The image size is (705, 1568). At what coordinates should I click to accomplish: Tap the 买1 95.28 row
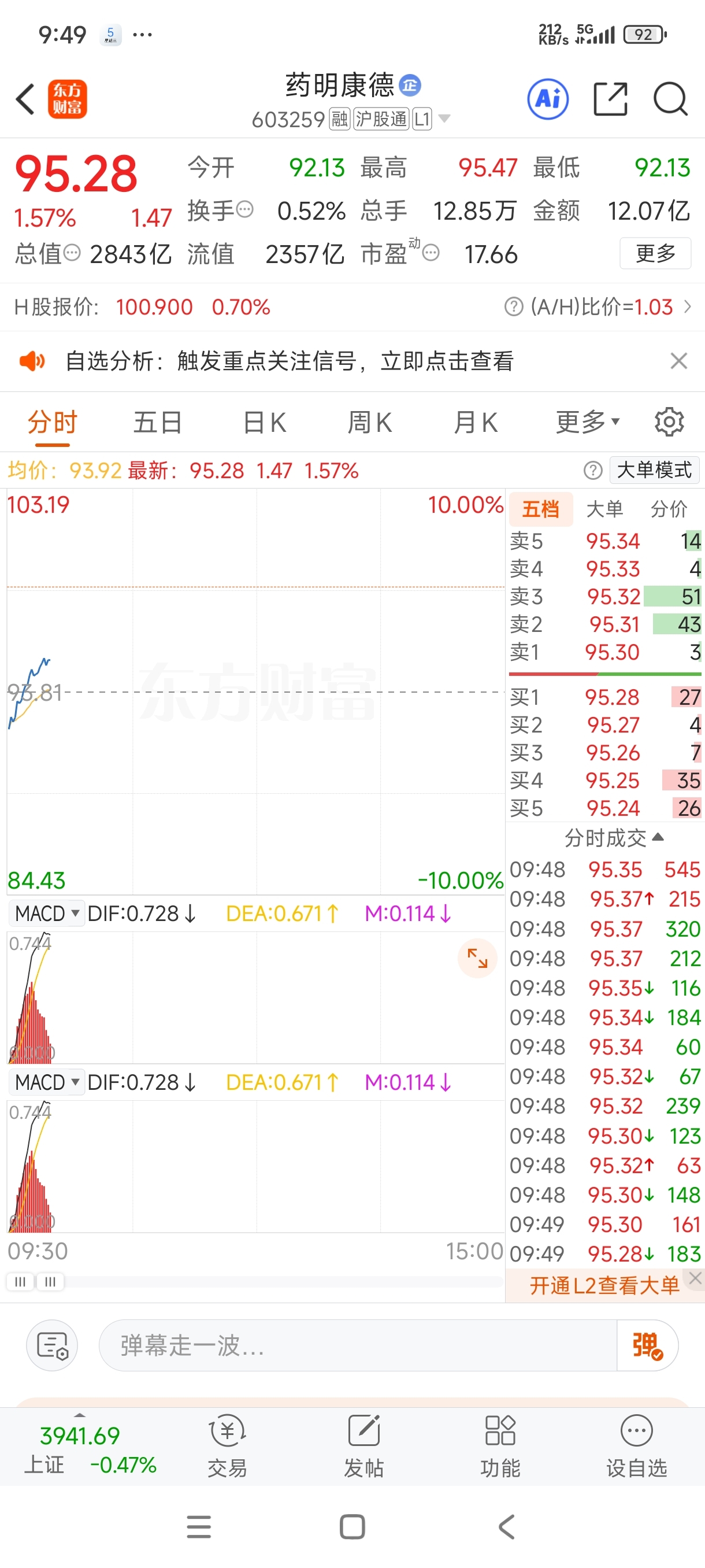tap(605, 697)
